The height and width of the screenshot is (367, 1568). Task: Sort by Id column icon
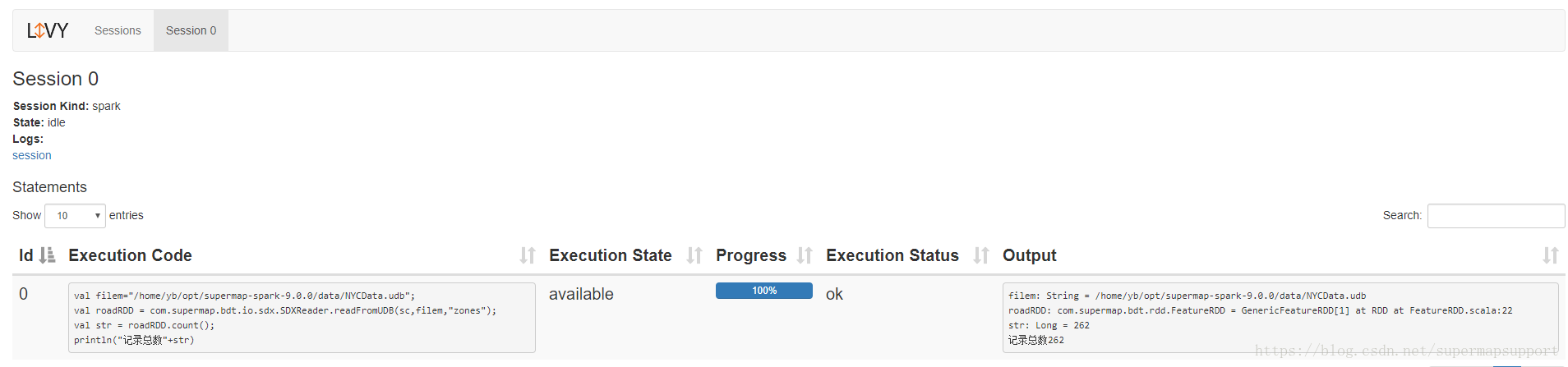48,255
